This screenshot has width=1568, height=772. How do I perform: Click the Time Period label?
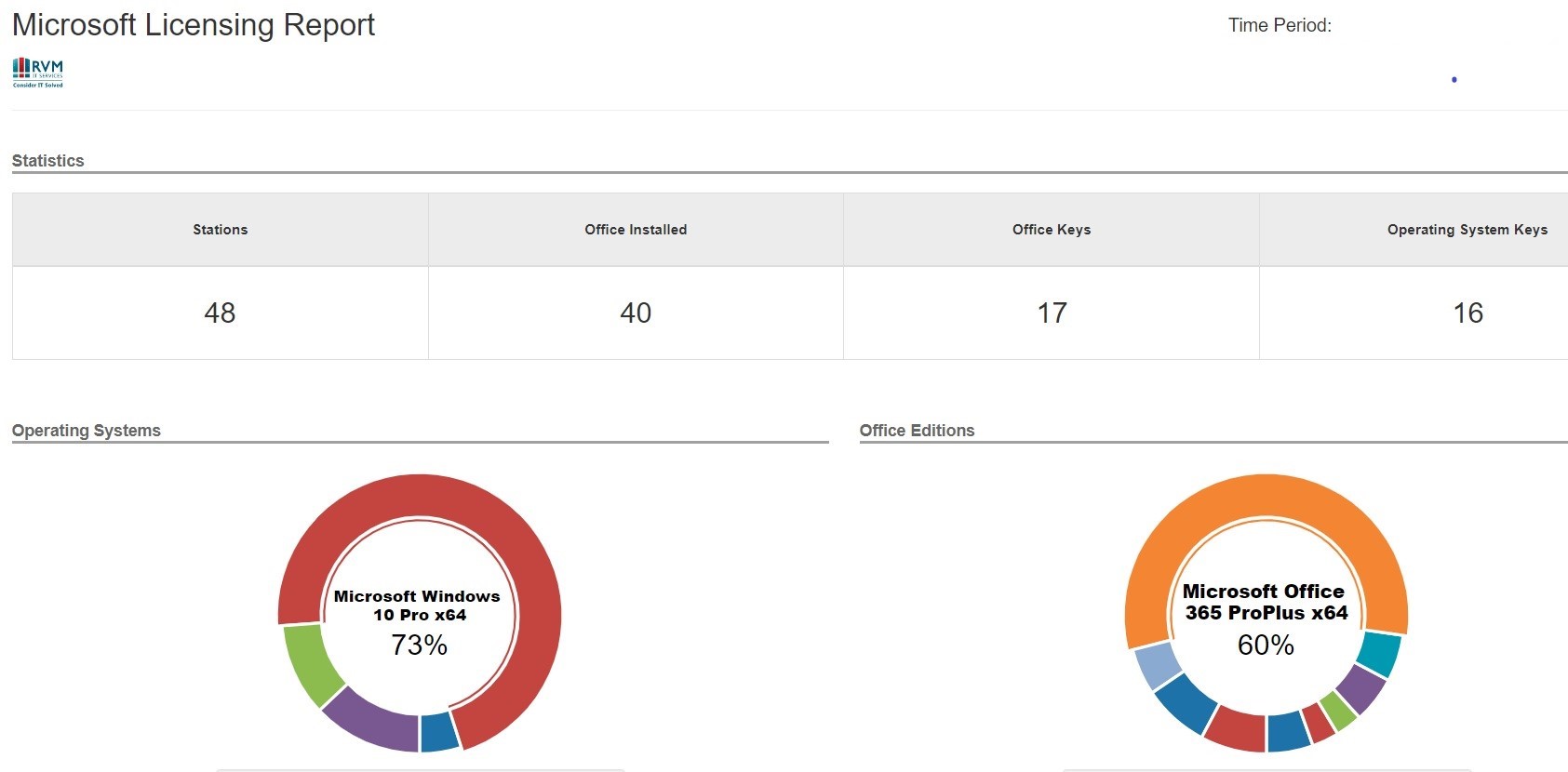coord(1280,25)
